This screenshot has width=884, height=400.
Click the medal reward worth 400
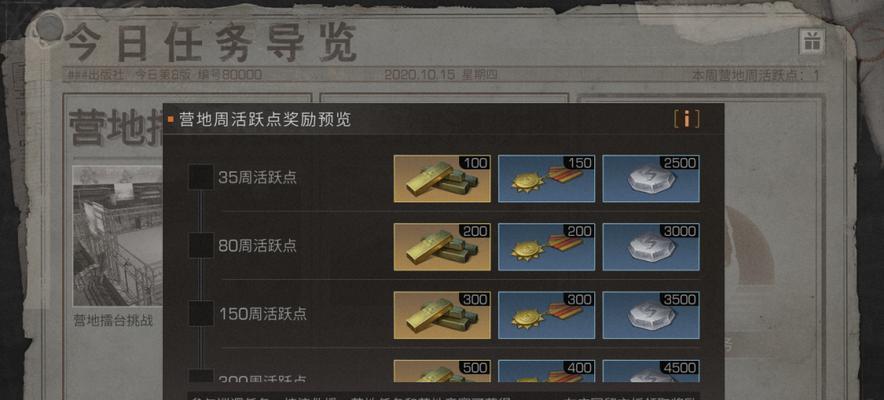click(x=546, y=371)
